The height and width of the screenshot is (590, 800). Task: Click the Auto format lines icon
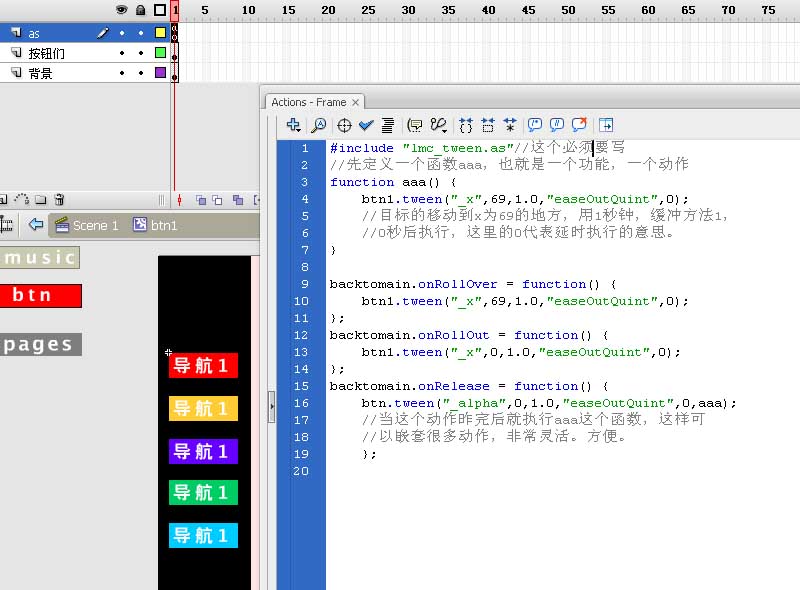pos(388,125)
